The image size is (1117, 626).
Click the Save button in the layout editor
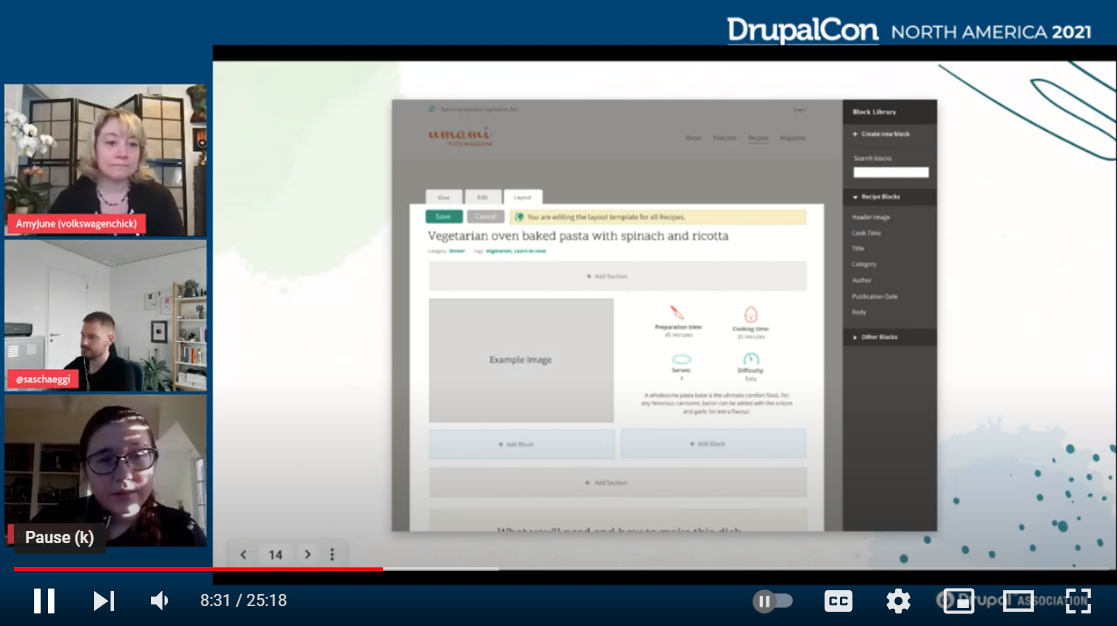[x=444, y=217]
